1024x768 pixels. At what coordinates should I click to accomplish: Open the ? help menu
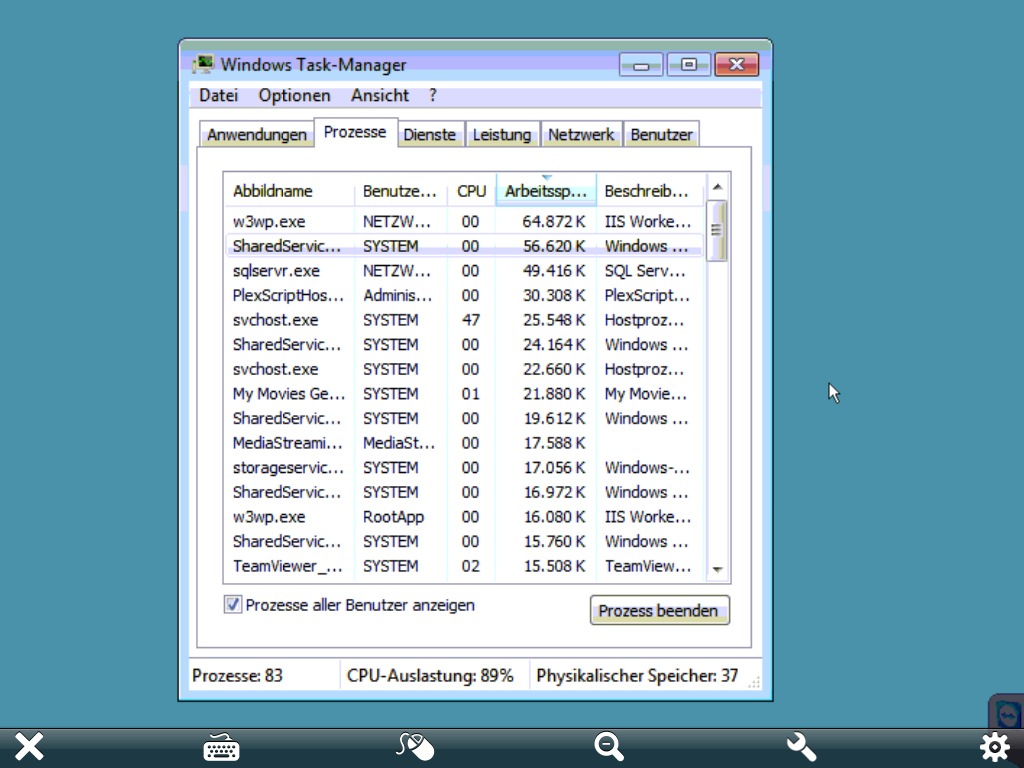433,95
